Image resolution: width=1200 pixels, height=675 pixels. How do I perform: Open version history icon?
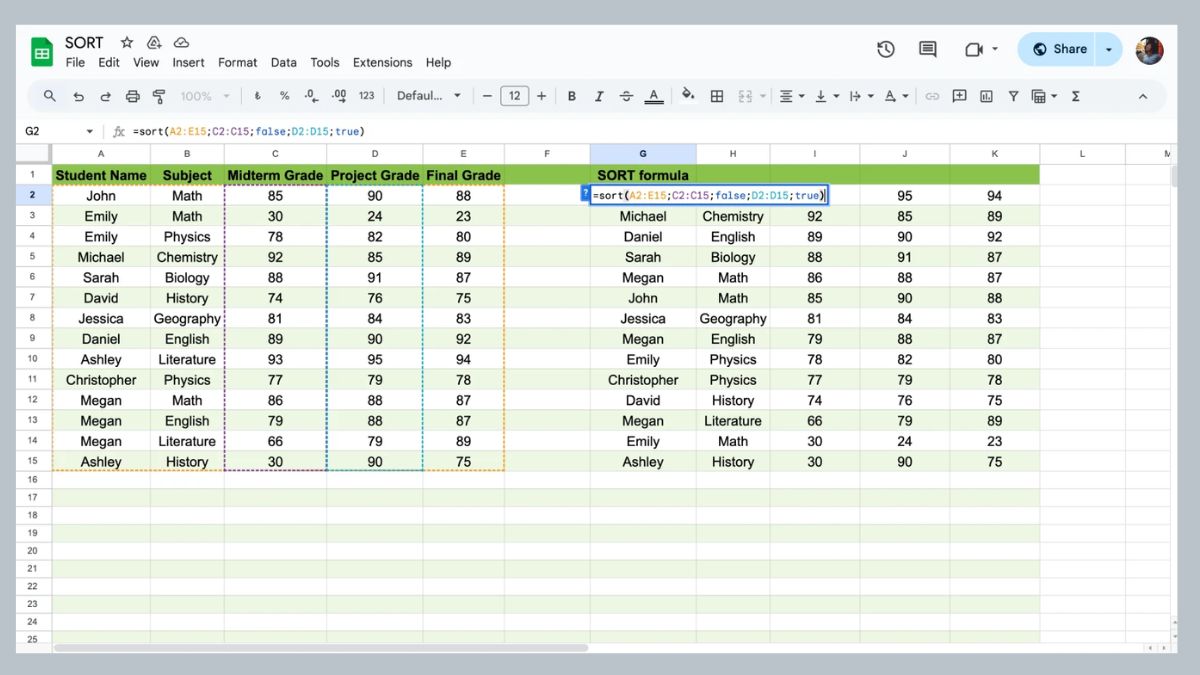[x=885, y=48]
